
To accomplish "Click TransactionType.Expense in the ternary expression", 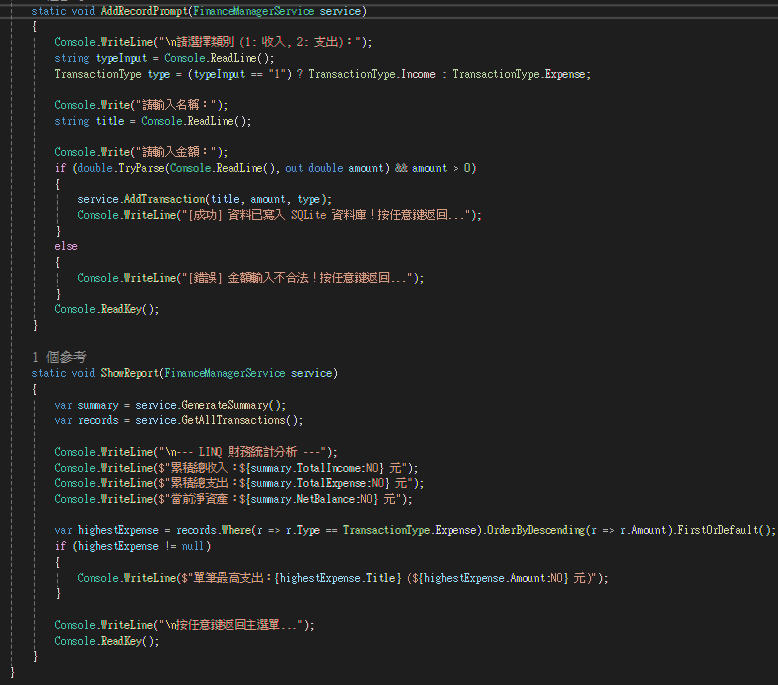I will pyautogui.click(x=519, y=74).
